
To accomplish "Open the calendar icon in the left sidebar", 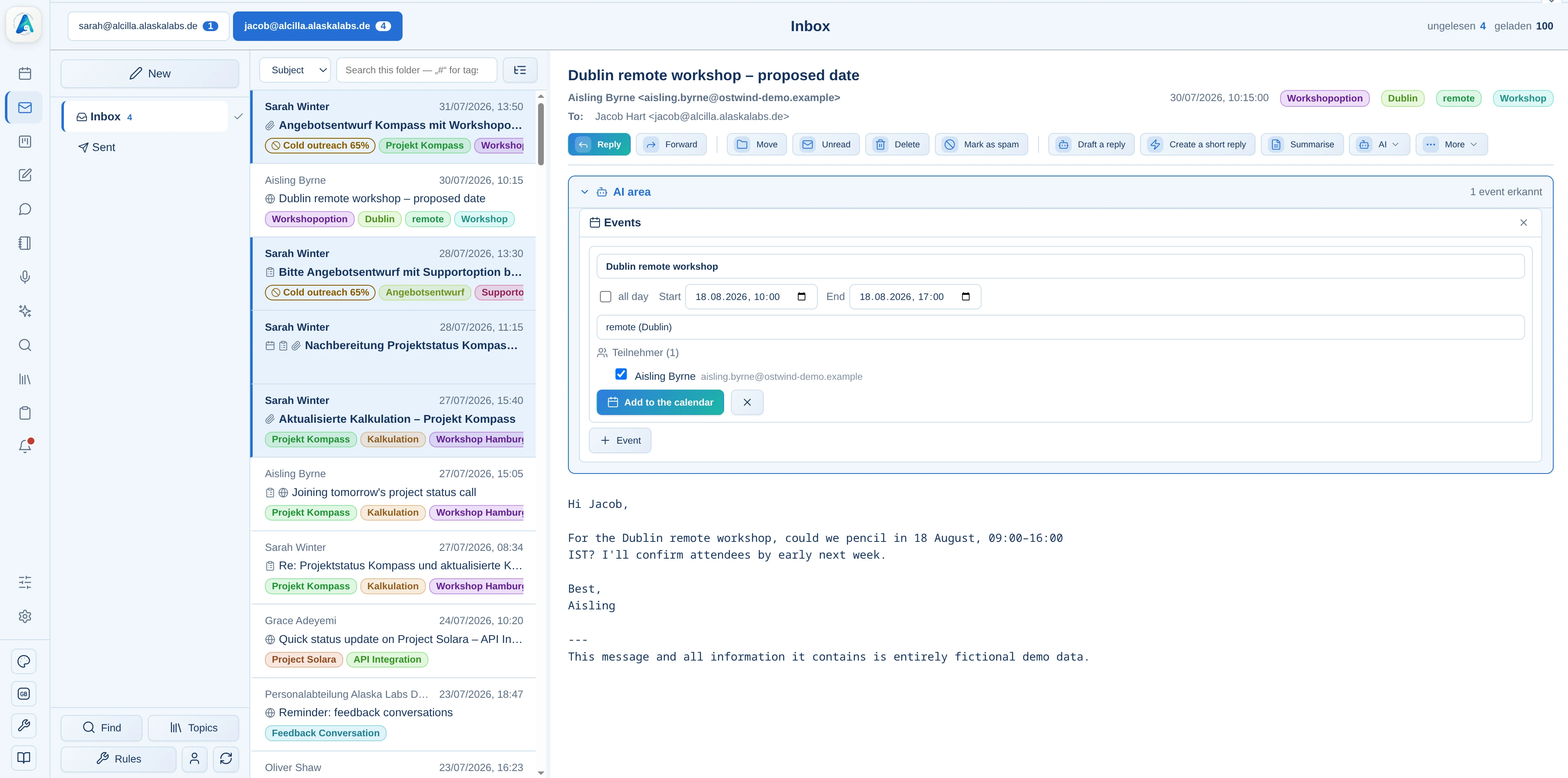I will click(x=25, y=74).
